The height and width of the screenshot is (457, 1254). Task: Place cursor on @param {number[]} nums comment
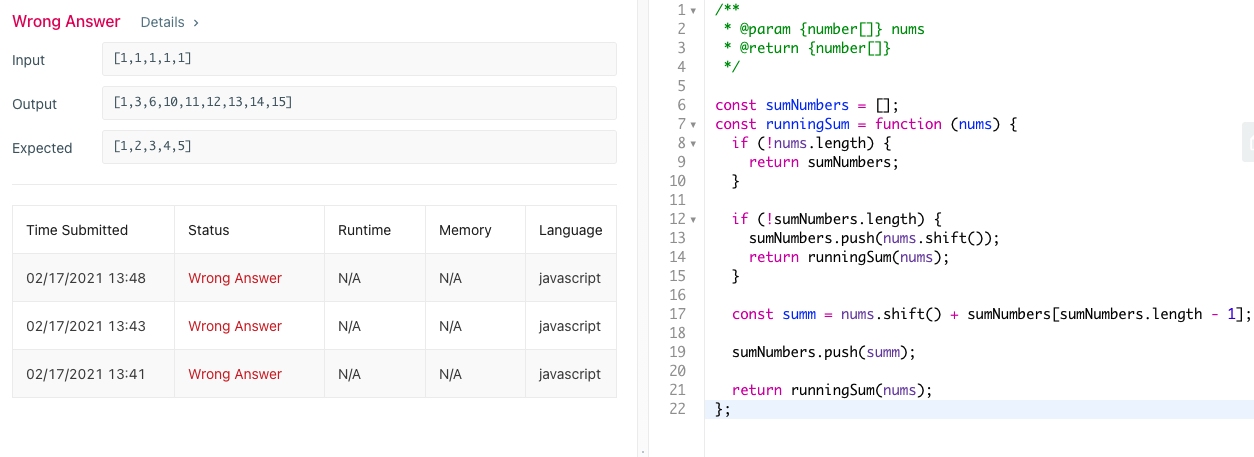(824, 29)
